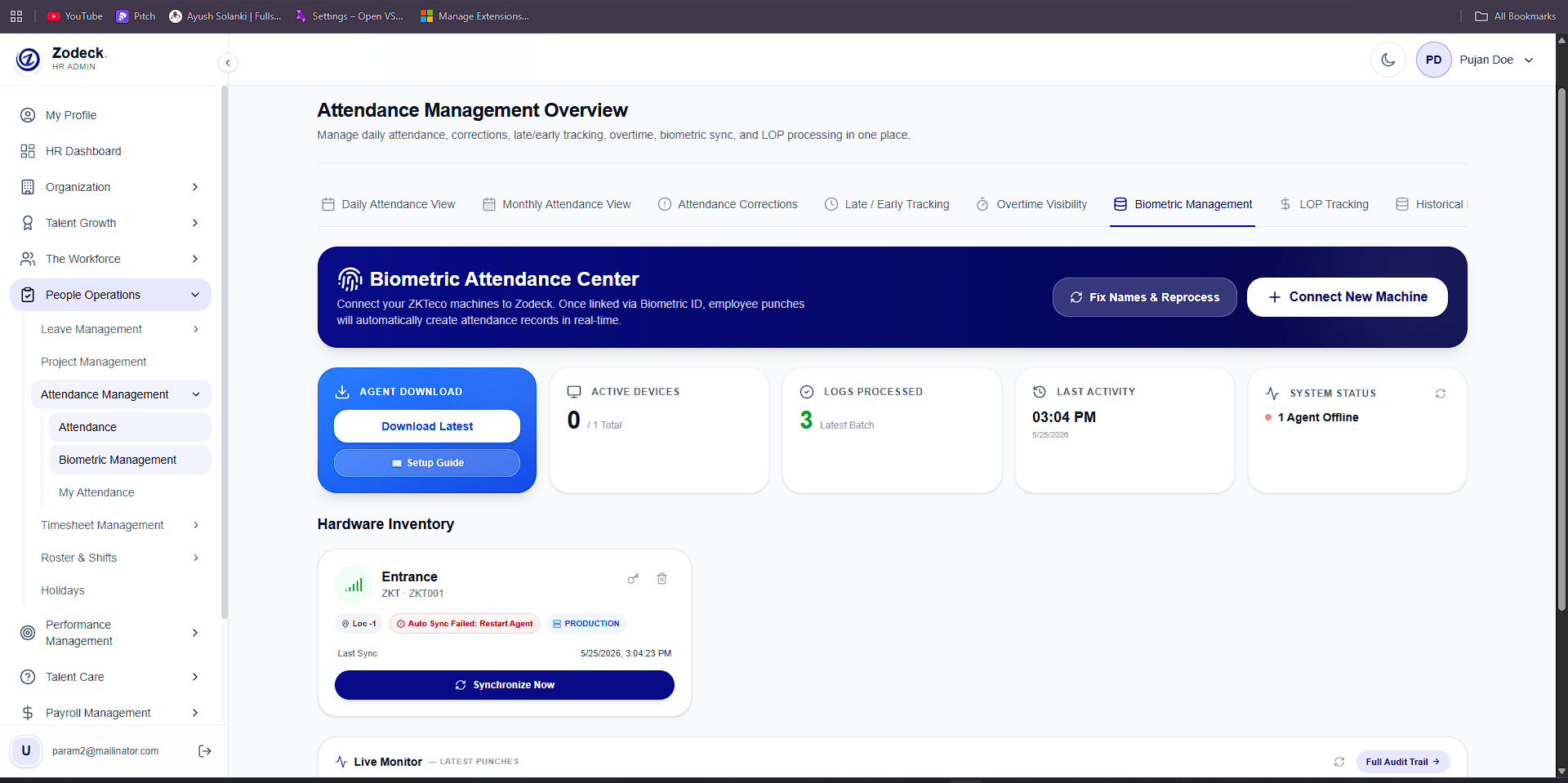Select Attendance sub-item in sidebar
The width and height of the screenshot is (1568, 783).
(130, 427)
